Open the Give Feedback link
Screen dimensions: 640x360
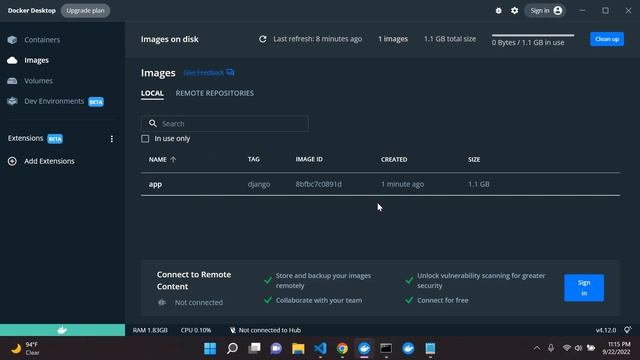click(x=209, y=73)
